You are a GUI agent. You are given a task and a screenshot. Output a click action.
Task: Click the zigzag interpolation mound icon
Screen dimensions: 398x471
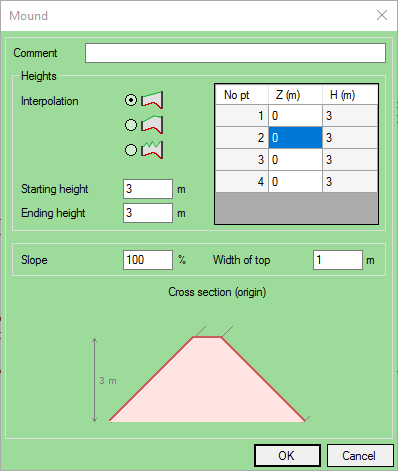coord(152,150)
